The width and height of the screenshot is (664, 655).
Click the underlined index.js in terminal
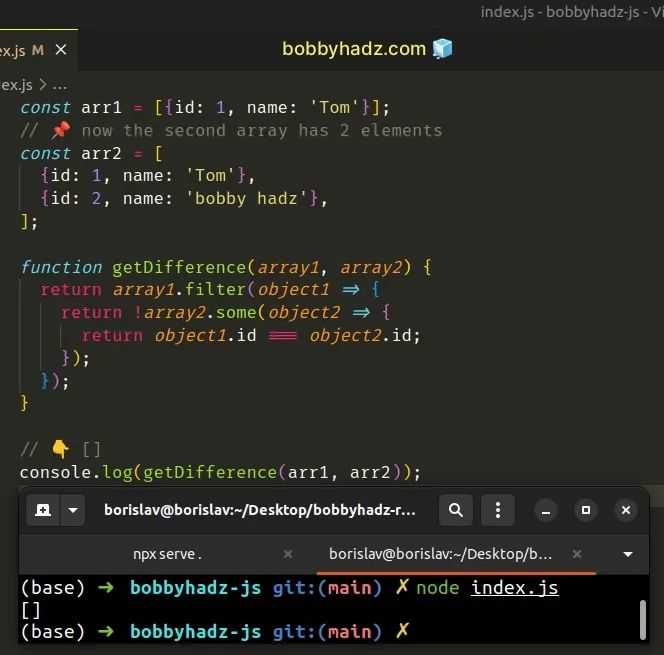click(x=515, y=588)
